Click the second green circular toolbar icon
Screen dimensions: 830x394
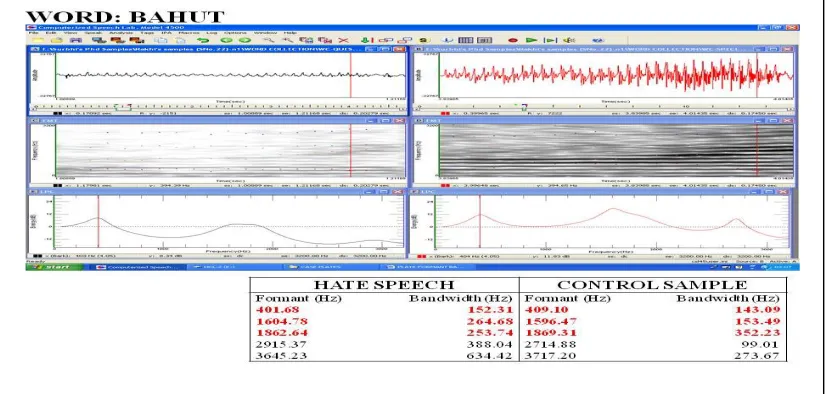(245, 40)
